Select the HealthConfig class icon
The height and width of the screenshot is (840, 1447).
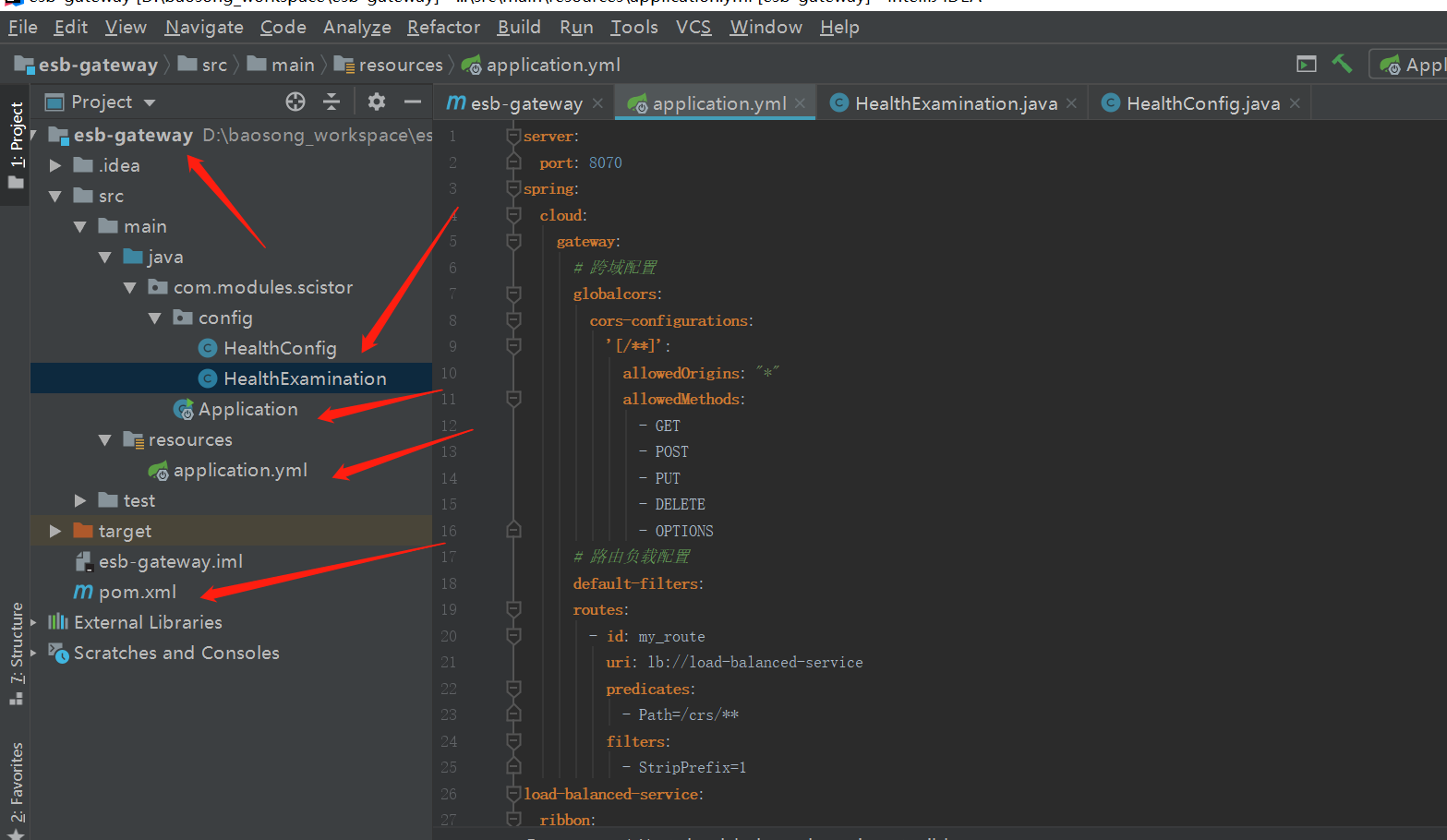pyautogui.click(x=206, y=348)
